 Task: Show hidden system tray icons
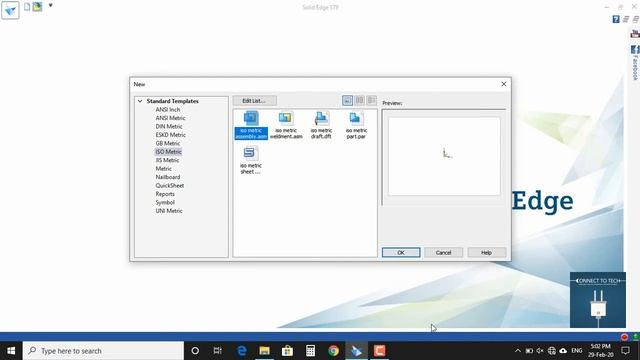(518, 351)
